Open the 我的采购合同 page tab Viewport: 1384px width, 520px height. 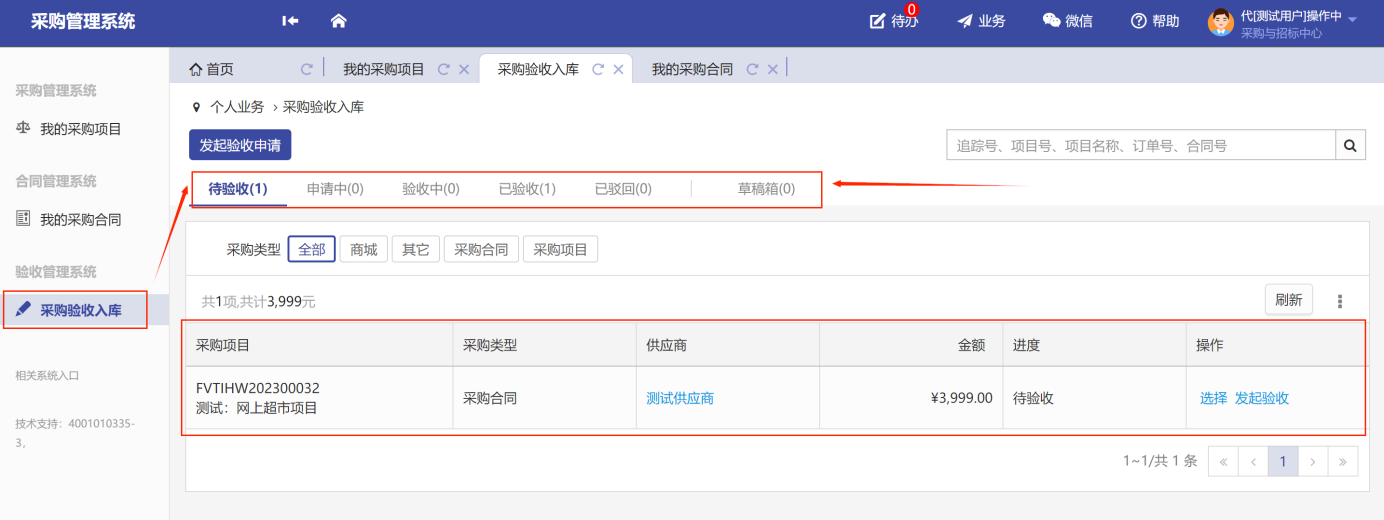[692, 70]
